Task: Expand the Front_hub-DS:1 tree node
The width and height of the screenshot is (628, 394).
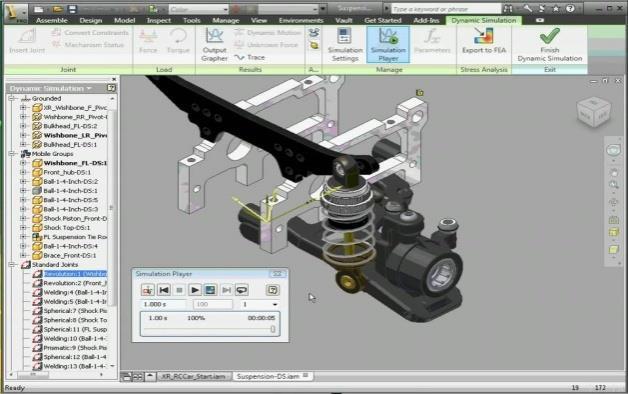Action: coord(23,172)
